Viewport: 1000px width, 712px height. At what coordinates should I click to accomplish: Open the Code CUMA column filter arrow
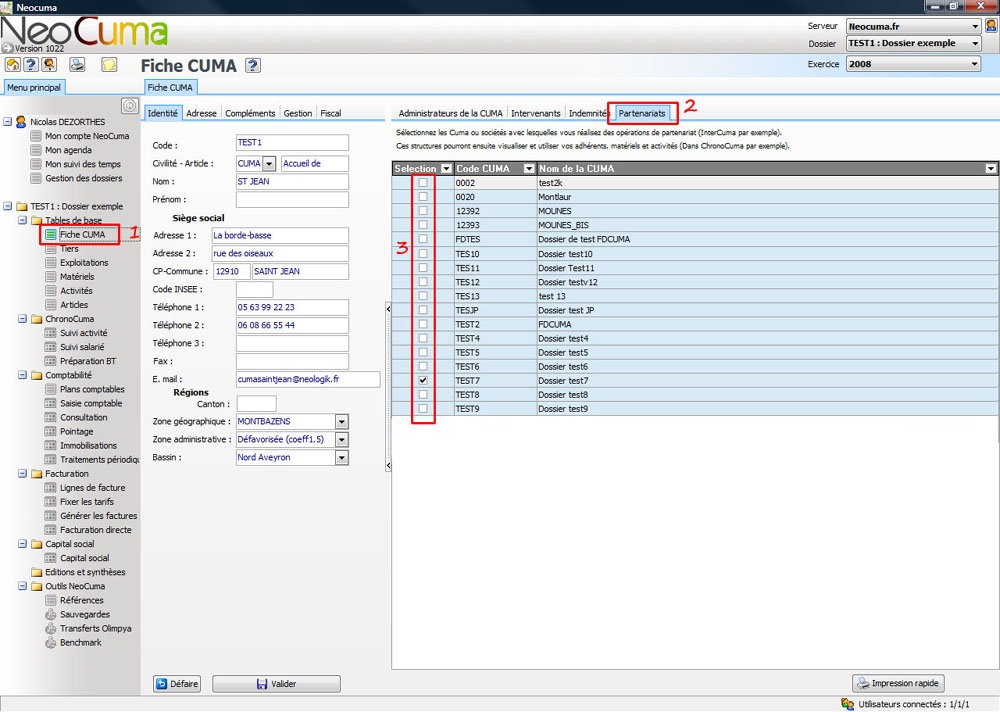529,168
